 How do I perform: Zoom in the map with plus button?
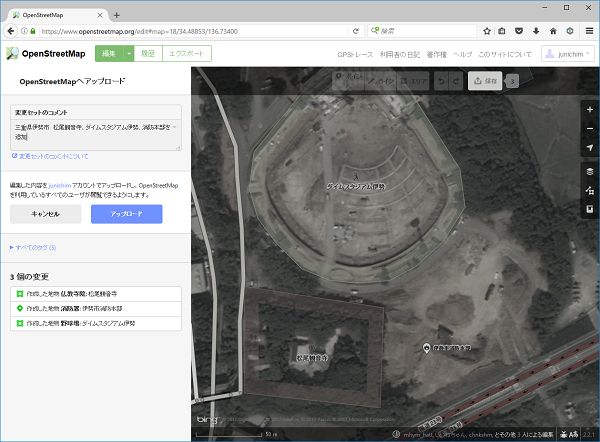click(590, 109)
